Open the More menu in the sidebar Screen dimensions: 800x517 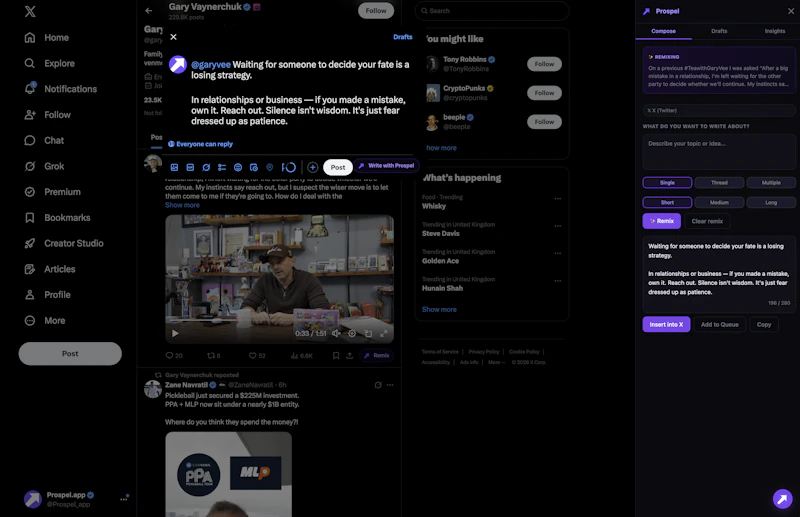[x=44, y=321]
